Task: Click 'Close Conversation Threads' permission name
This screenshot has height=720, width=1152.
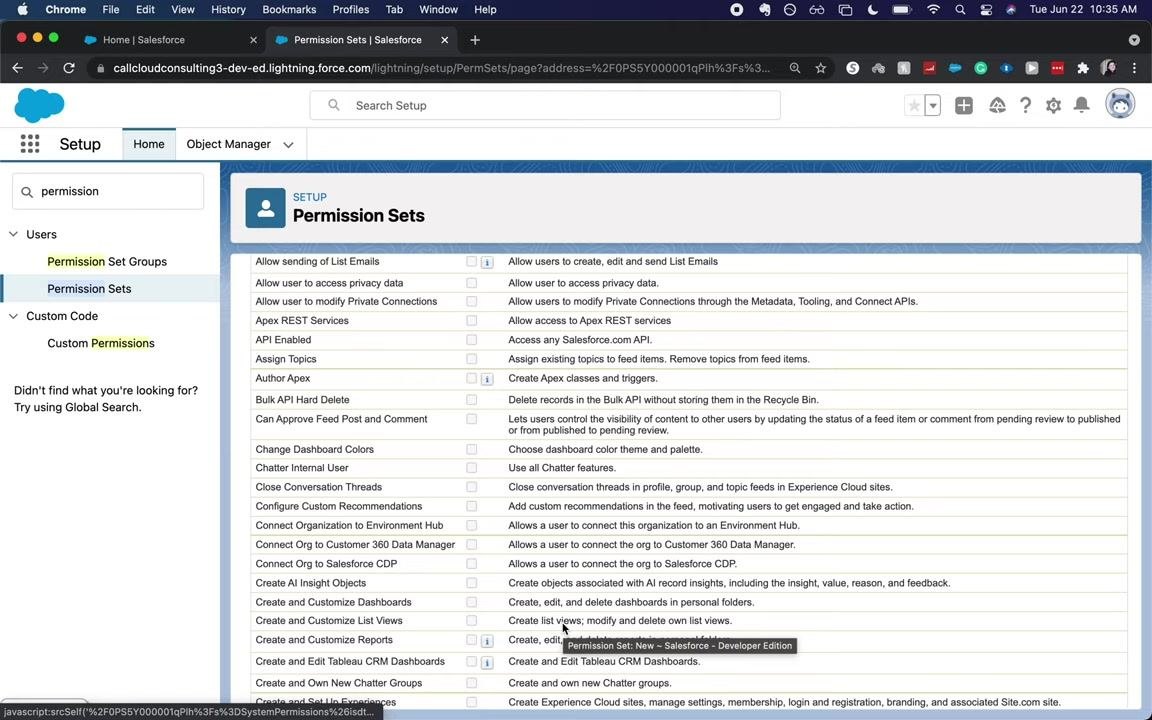Action: pyautogui.click(x=319, y=487)
